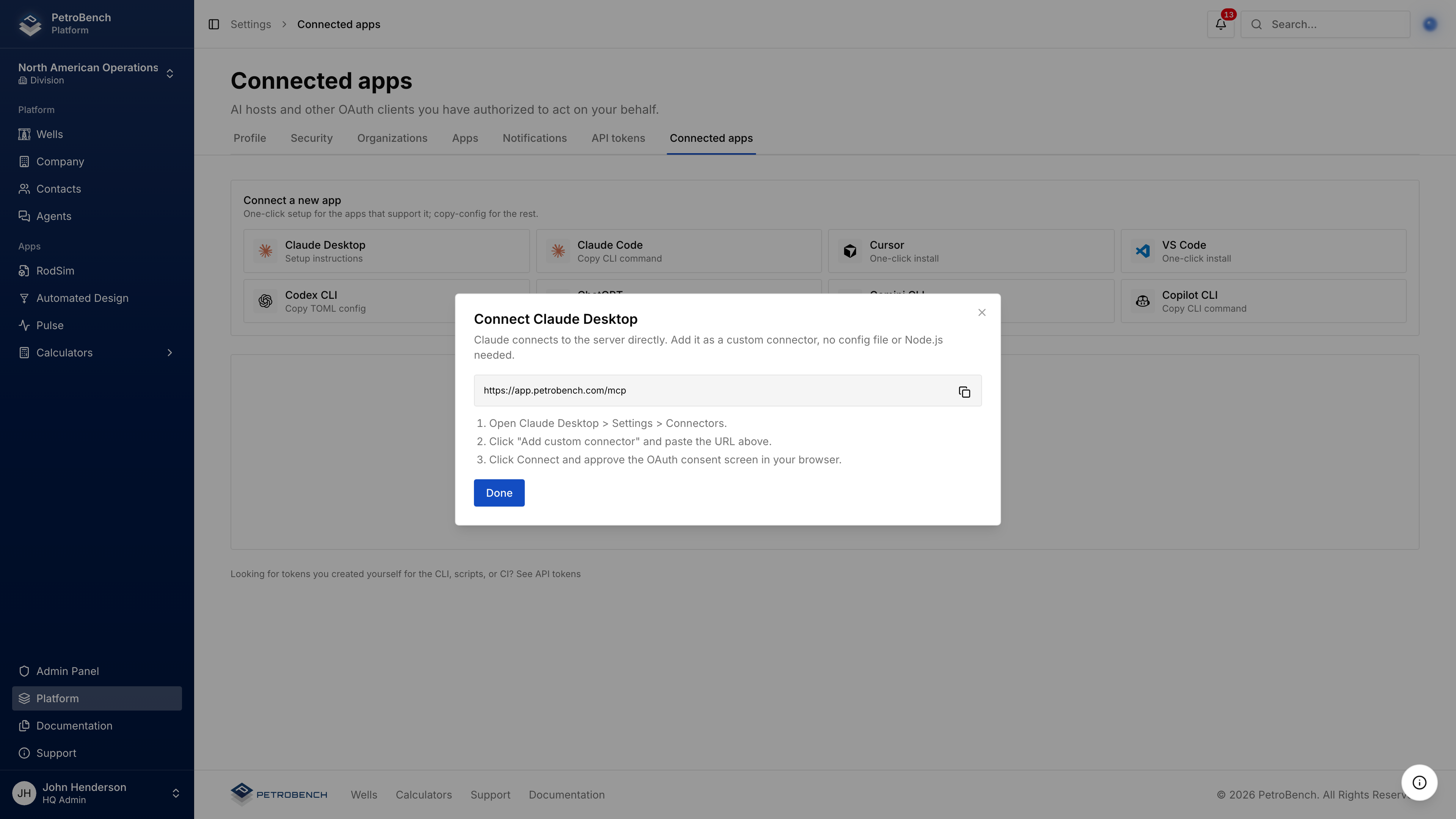Image resolution: width=1456 pixels, height=819 pixels.
Task: Click the Cursor app icon
Action: click(x=850, y=251)
